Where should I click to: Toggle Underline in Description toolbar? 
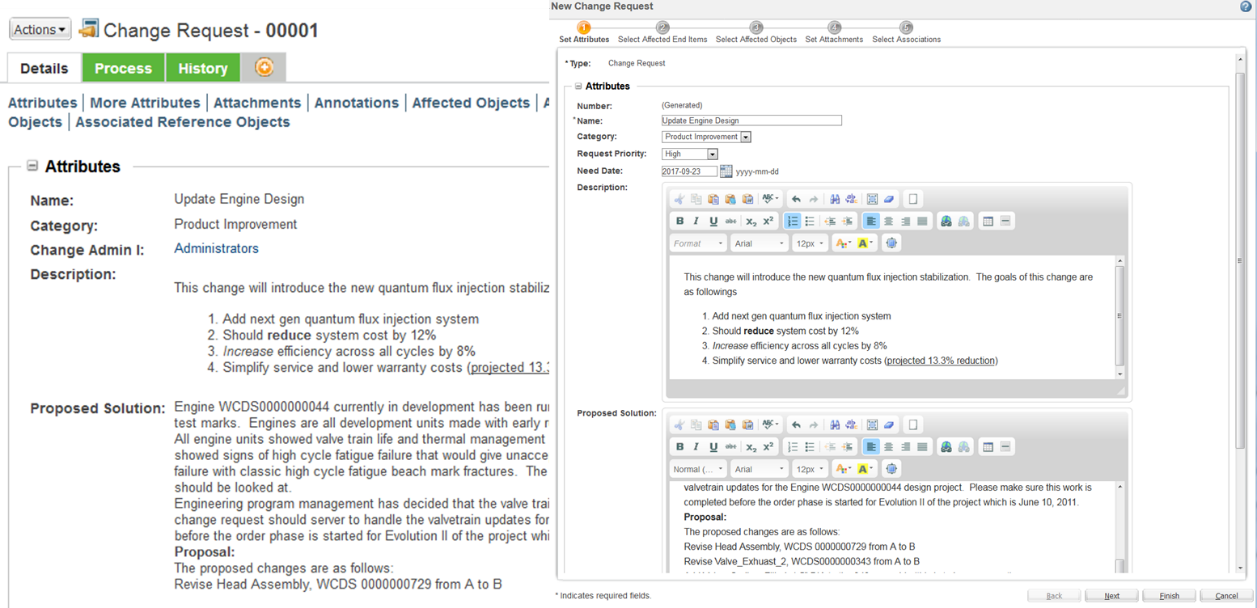pyautogui.click(x=713, y=221)
